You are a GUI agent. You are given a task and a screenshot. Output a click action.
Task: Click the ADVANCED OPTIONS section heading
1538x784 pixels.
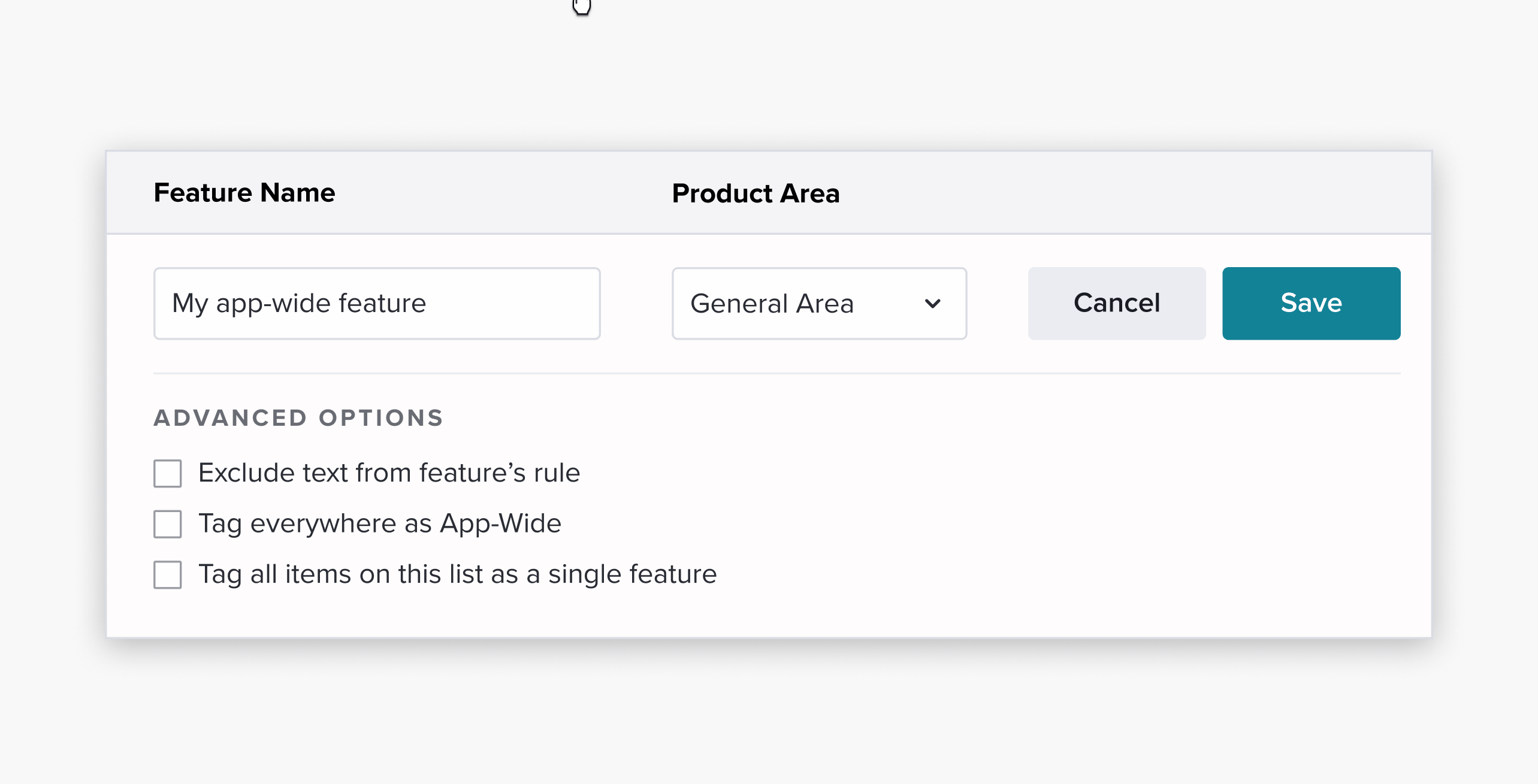pyautogui.click(x=298, y=418)
